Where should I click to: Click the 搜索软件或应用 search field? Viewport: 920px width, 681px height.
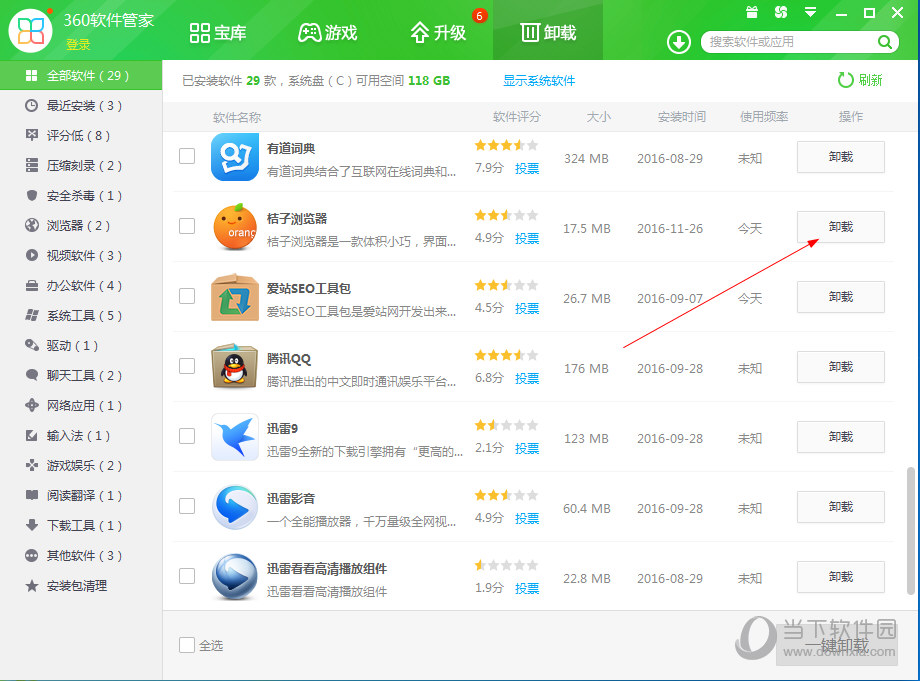click(x=790, y=42)
